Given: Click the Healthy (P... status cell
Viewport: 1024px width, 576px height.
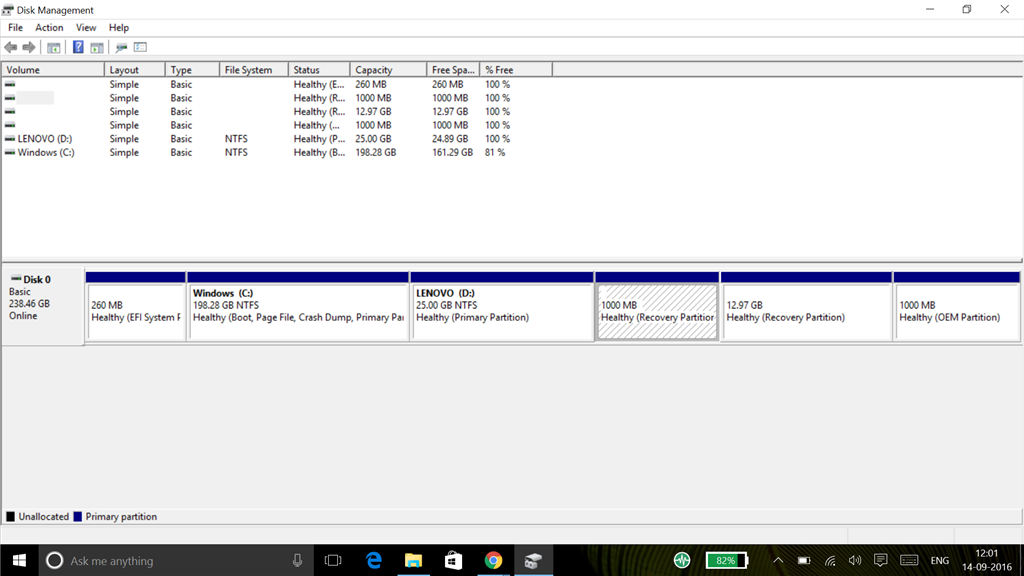Looking at the screenshot, I should [x=319, y=138].
